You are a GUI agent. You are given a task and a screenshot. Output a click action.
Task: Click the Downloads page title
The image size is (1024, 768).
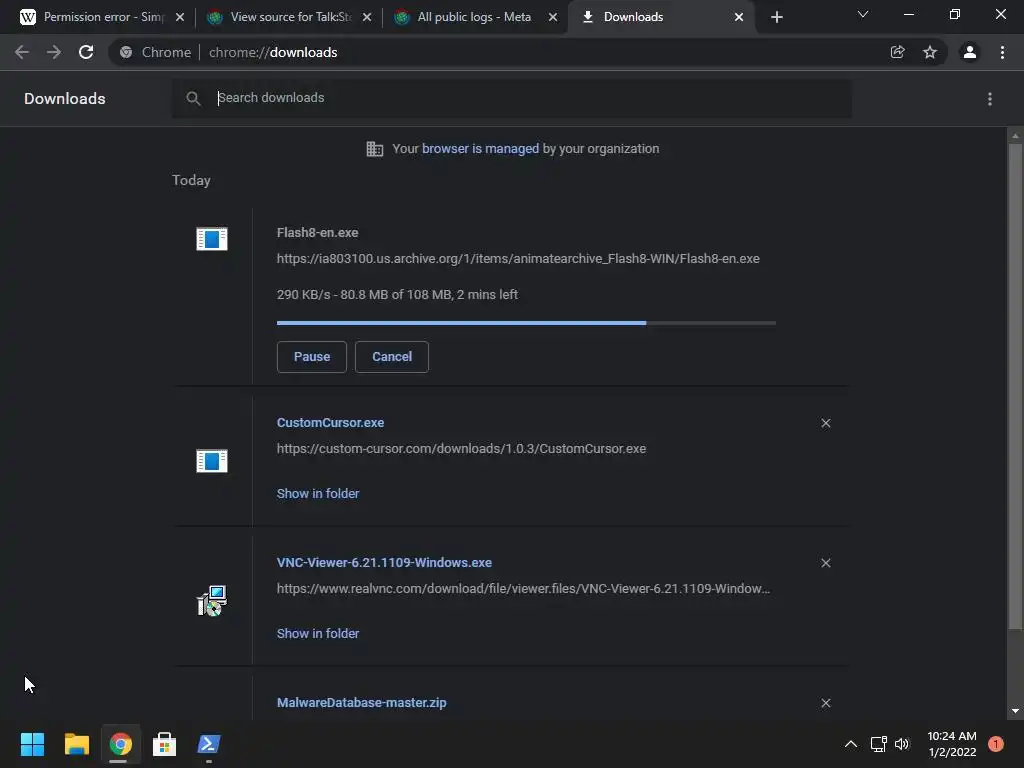click(65, 99)
